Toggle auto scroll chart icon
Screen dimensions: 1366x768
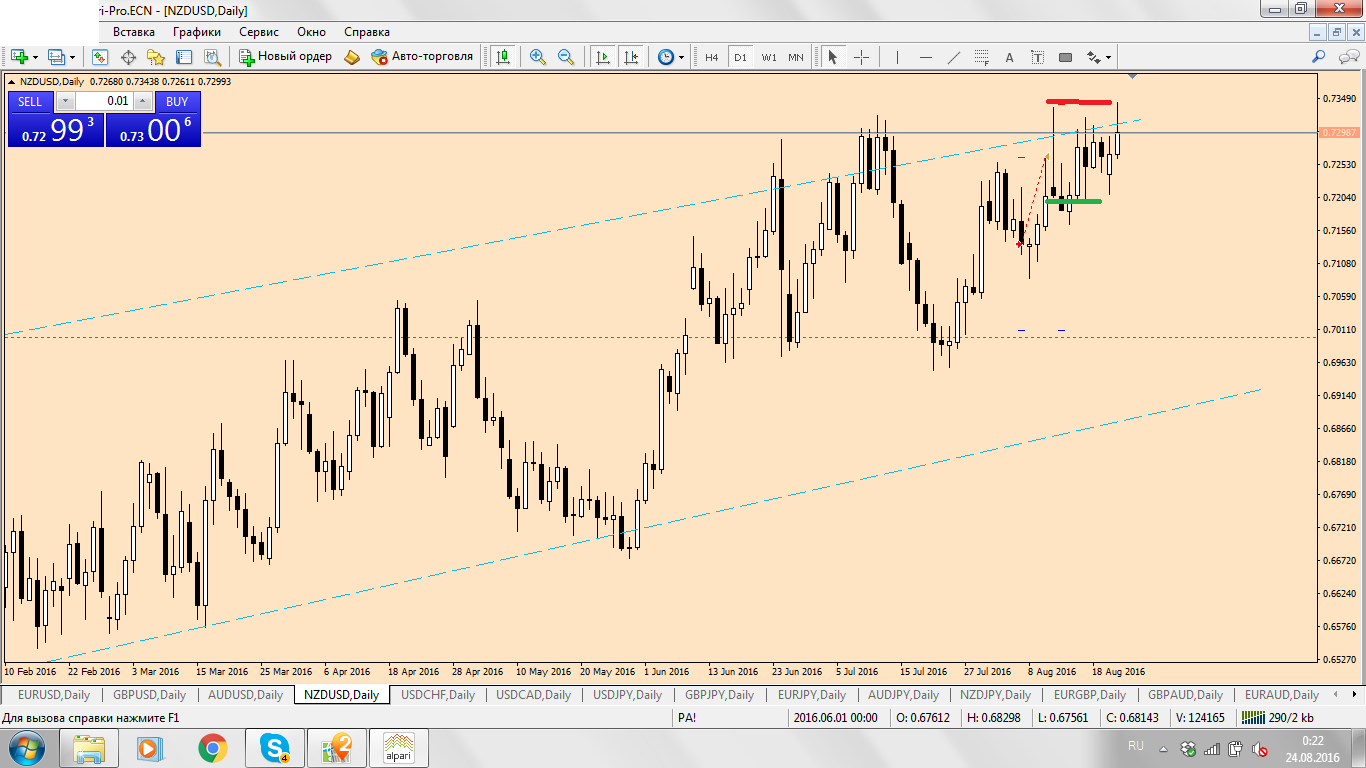603,57
